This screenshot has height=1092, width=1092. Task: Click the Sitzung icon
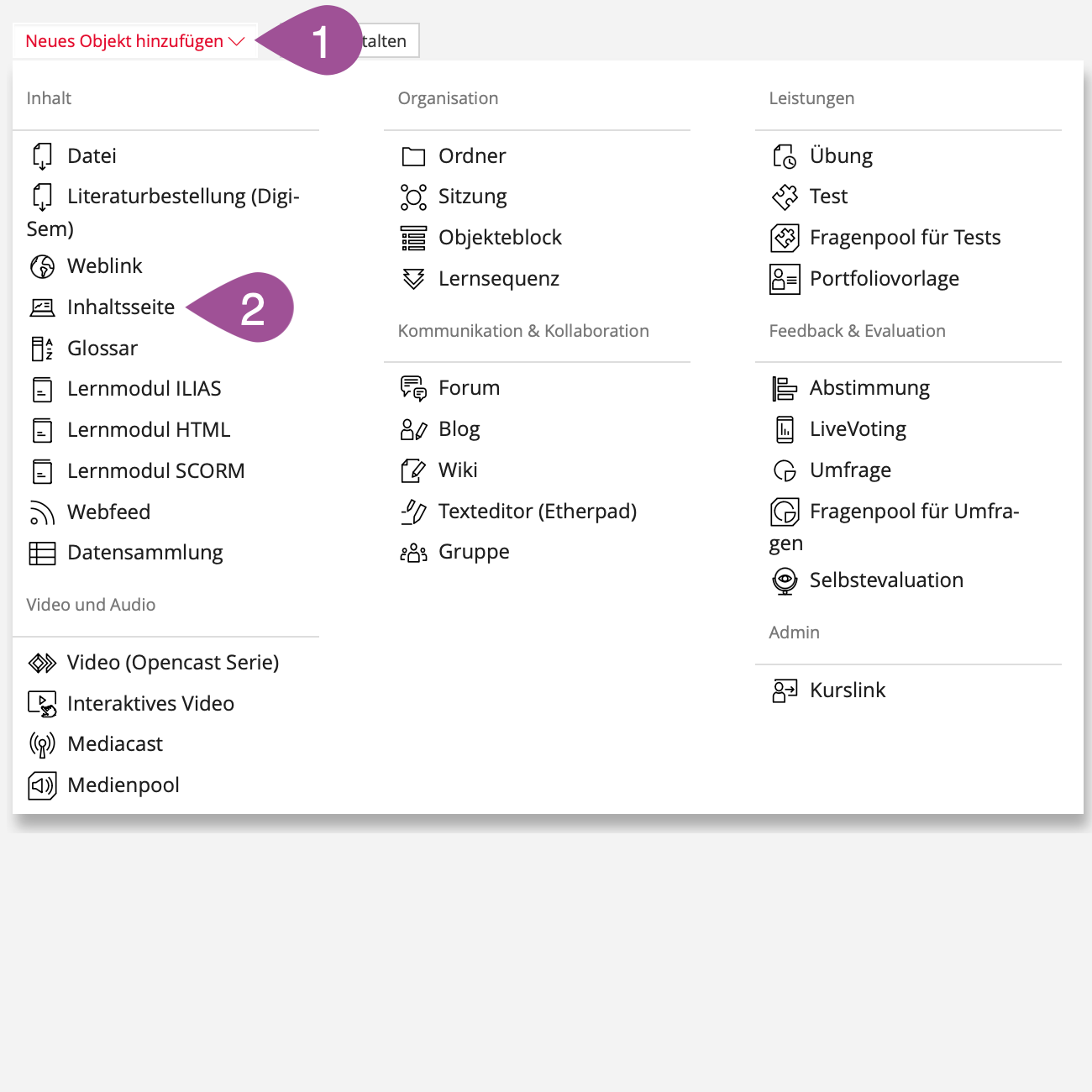pyautogui.click(x=413, y=197)
